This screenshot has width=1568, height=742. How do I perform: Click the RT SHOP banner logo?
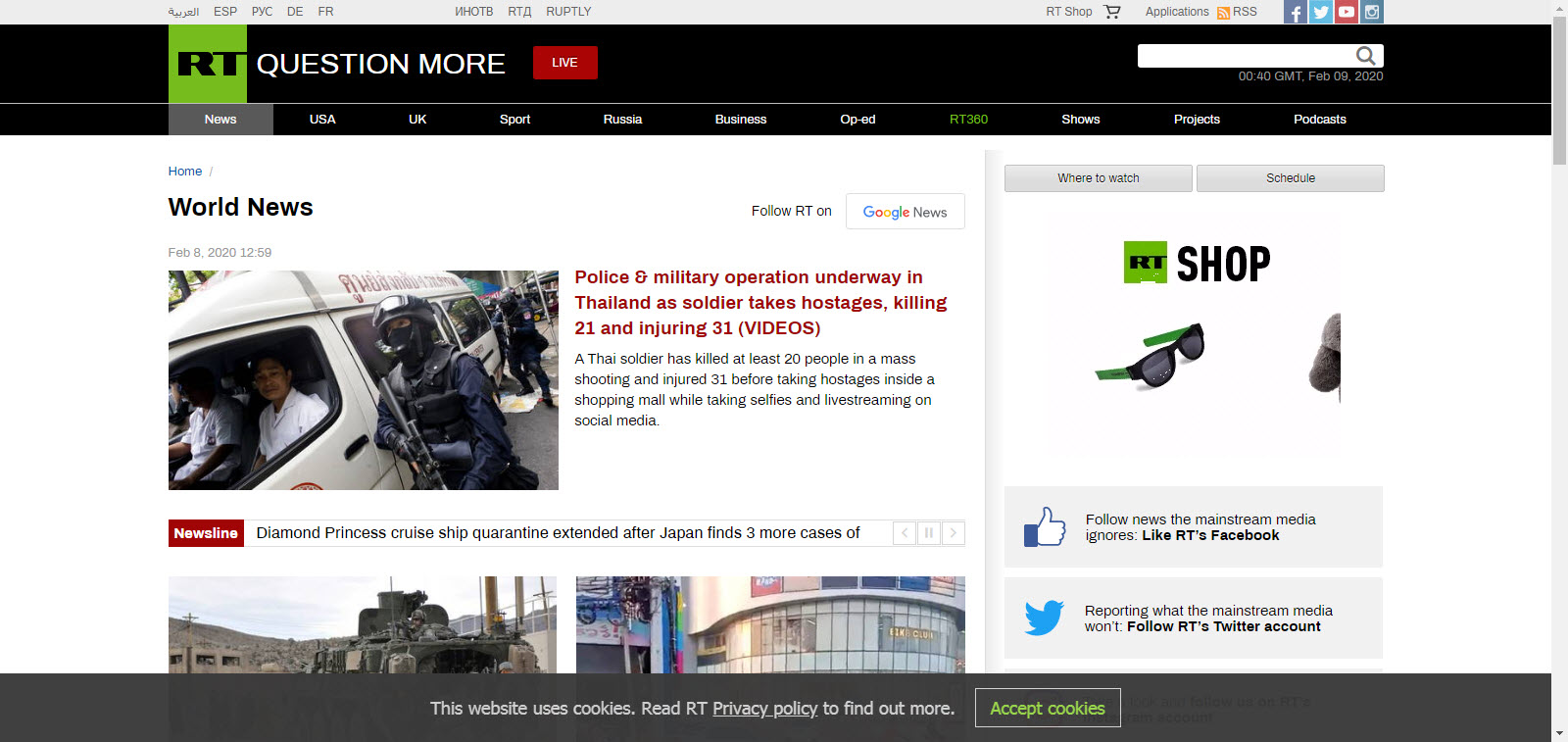[1197, 263]
